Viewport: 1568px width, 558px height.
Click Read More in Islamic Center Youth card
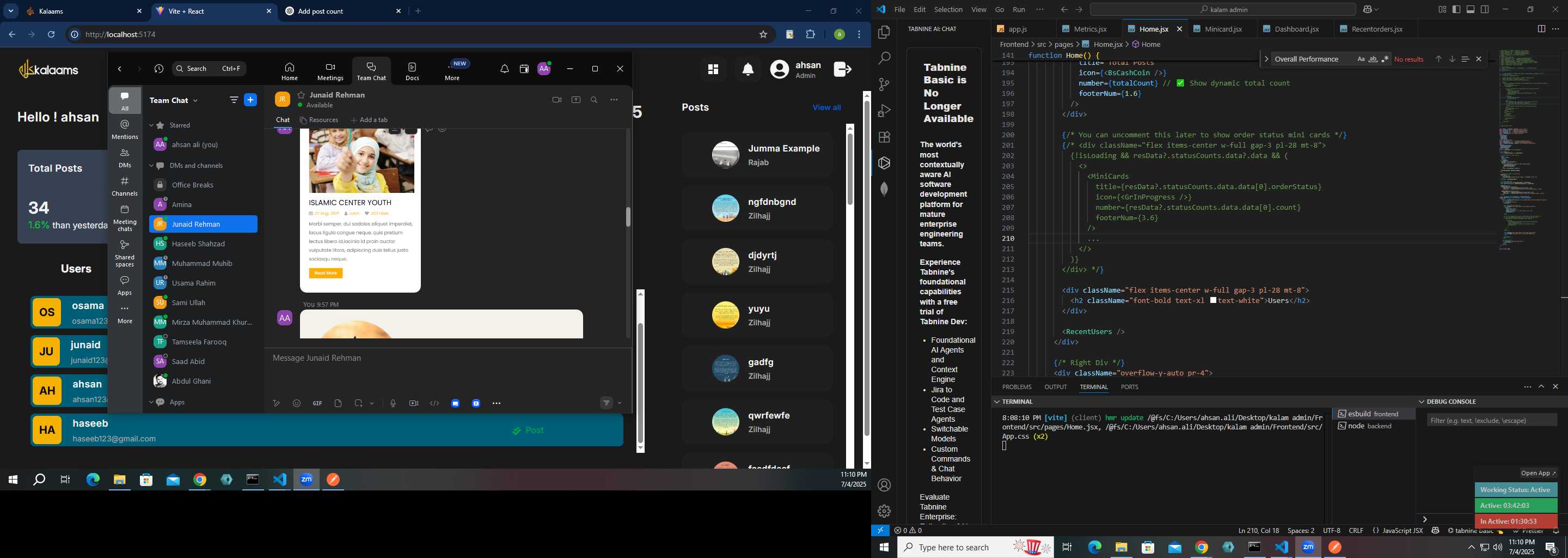tap(326, 273)
